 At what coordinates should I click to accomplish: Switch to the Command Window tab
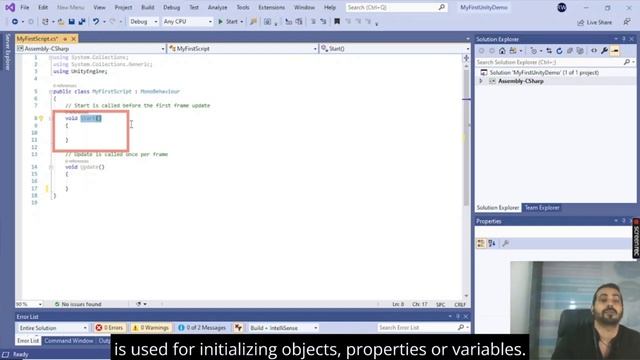coord(69,340)
